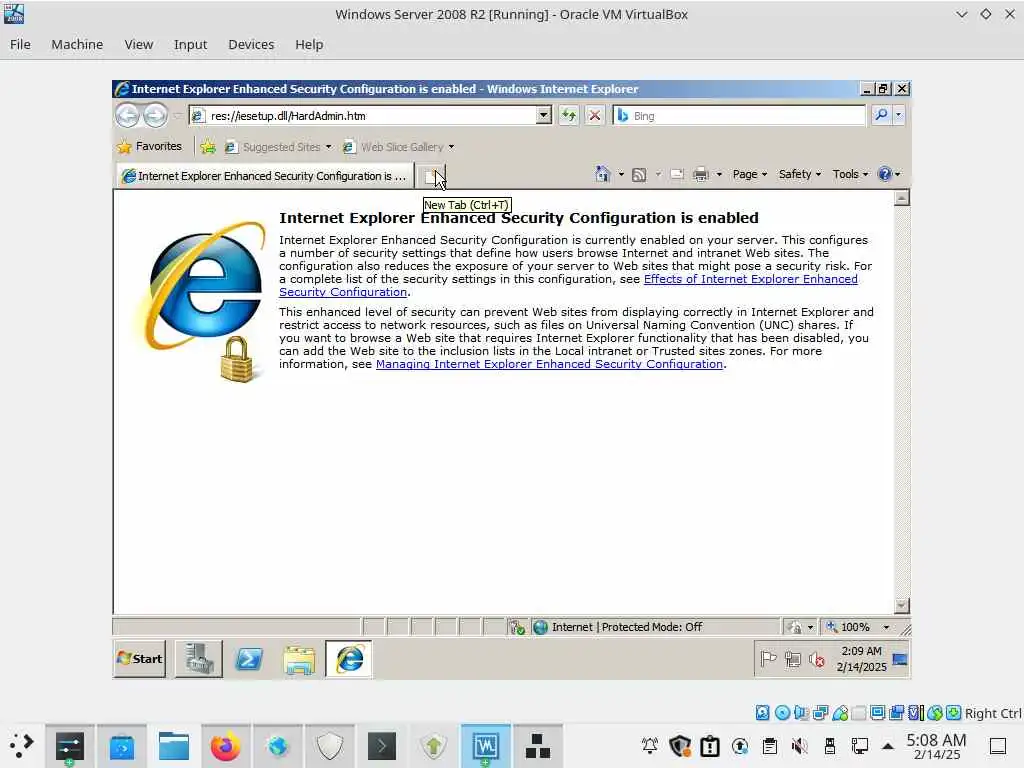Open VirtualBox Devices menu

pos(251,44)
